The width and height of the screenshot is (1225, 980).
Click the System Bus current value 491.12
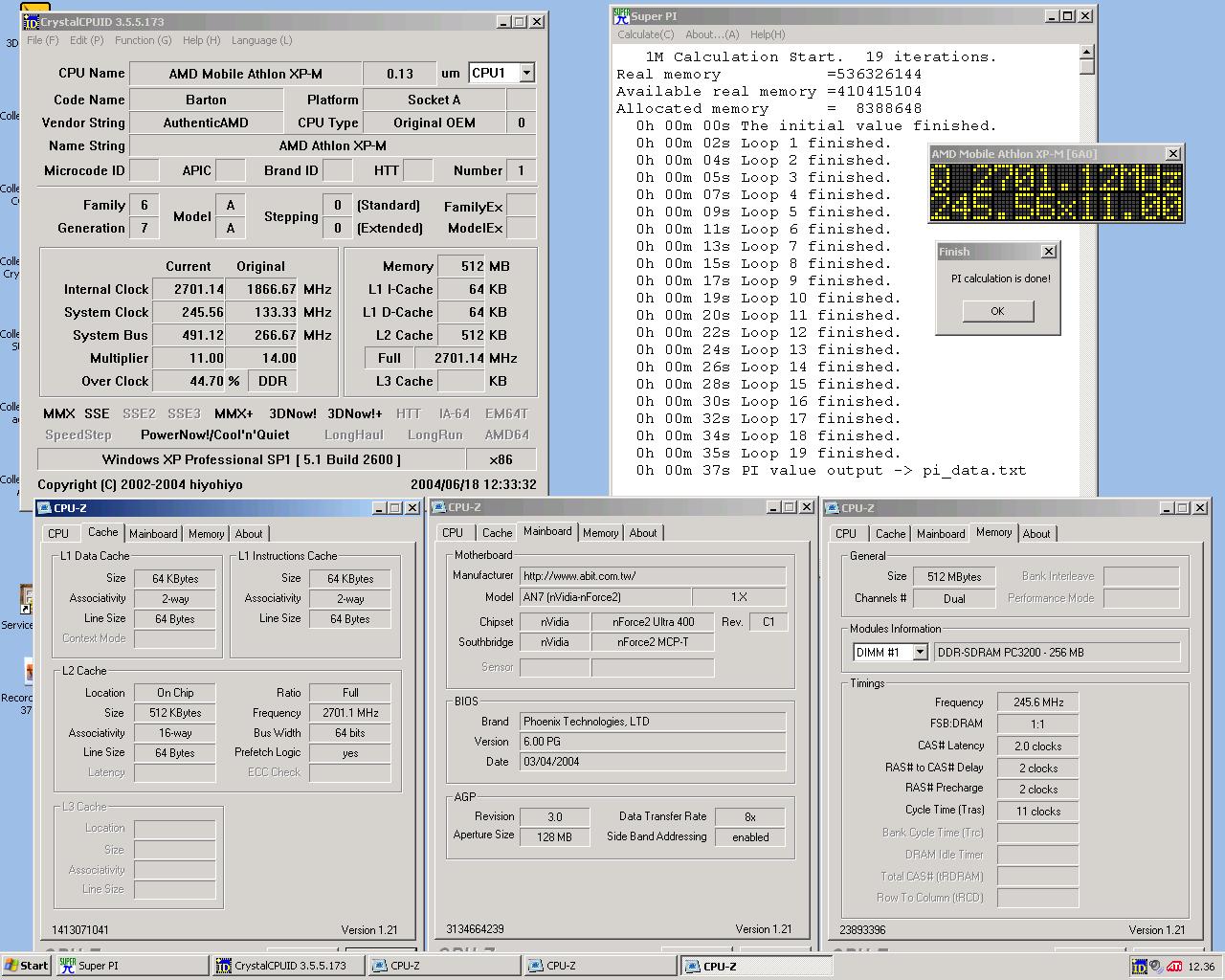[x=189, y=335]
